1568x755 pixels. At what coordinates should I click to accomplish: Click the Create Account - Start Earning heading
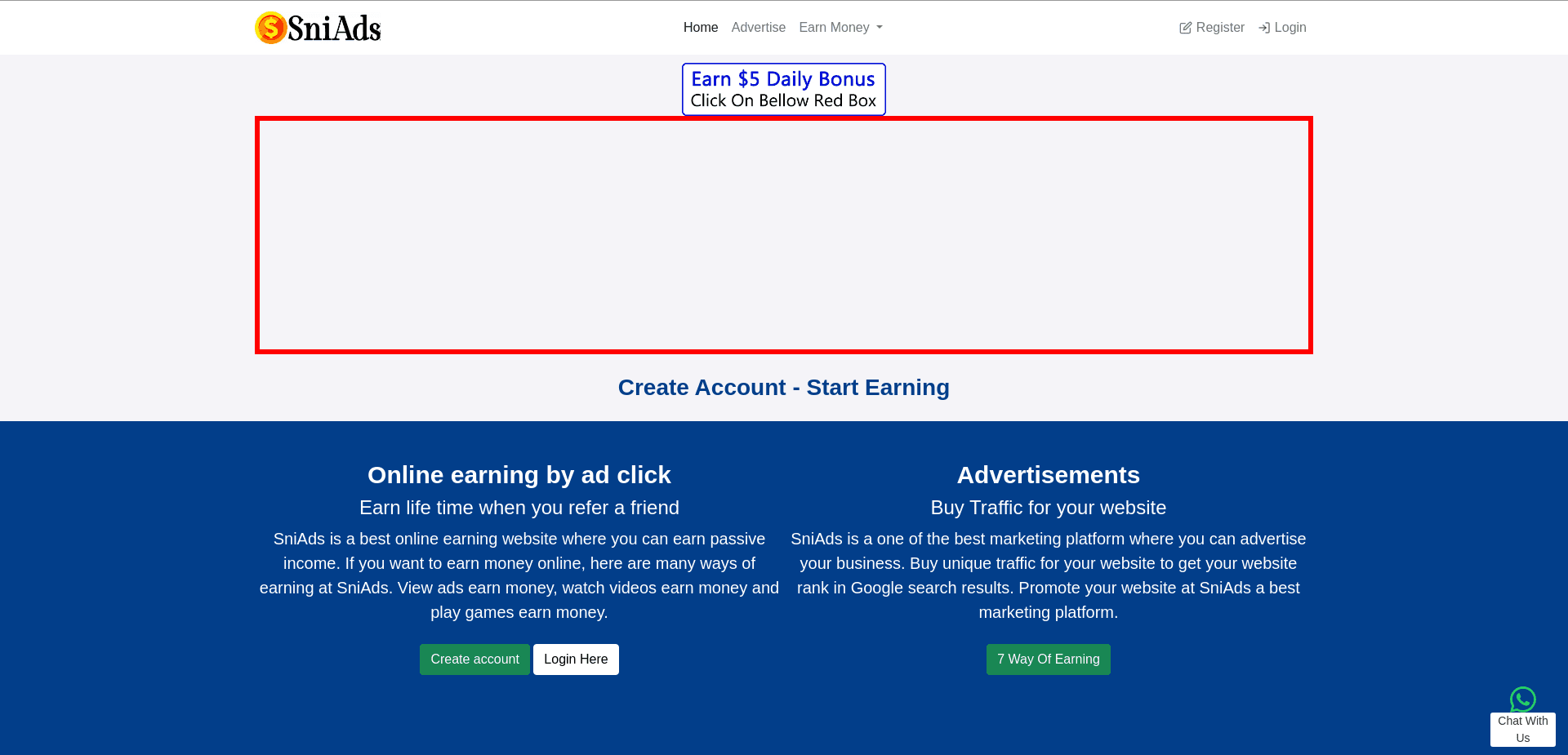coord(783,387)
